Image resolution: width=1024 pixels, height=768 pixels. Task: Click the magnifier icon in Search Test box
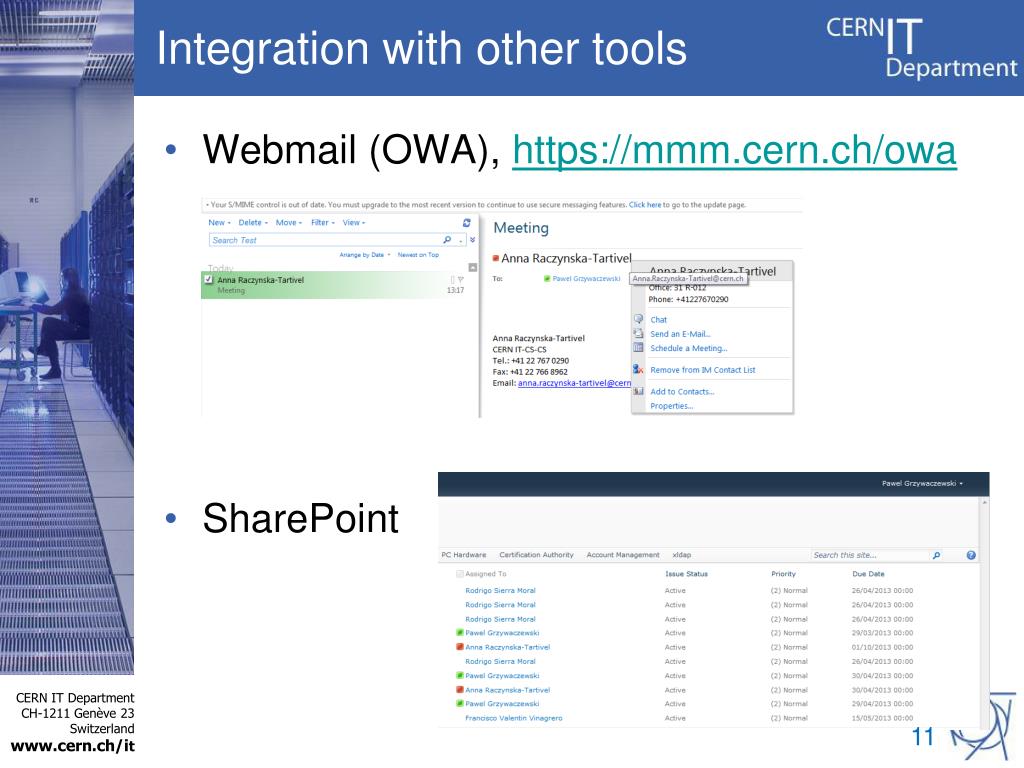[x=447, y=240]
